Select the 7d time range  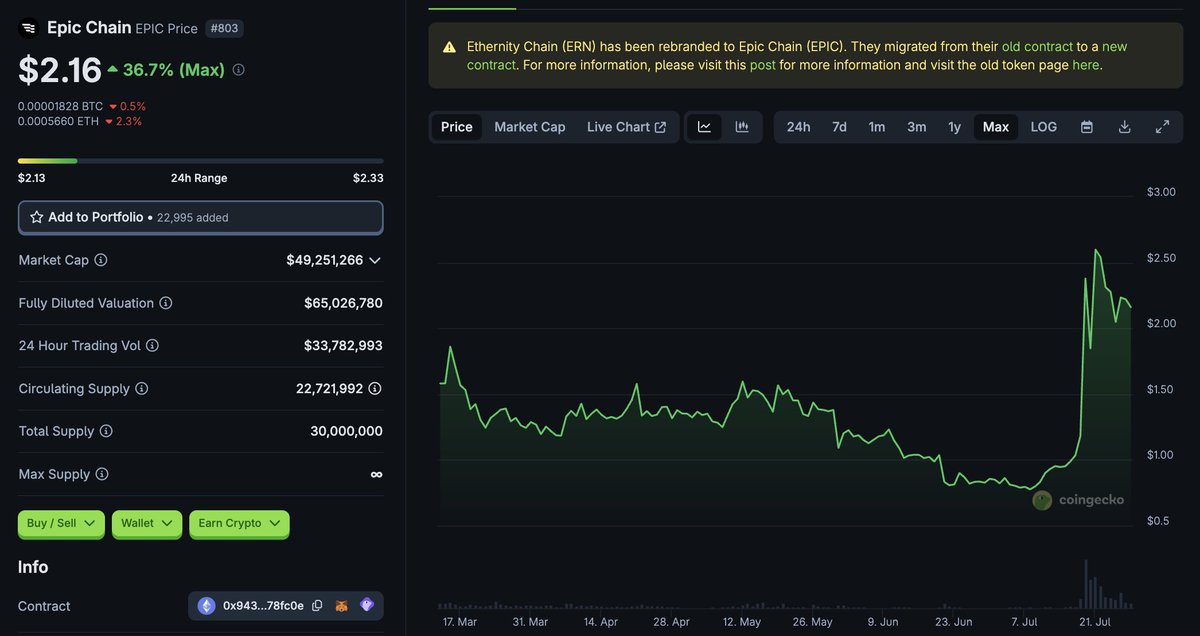[839, 127]
